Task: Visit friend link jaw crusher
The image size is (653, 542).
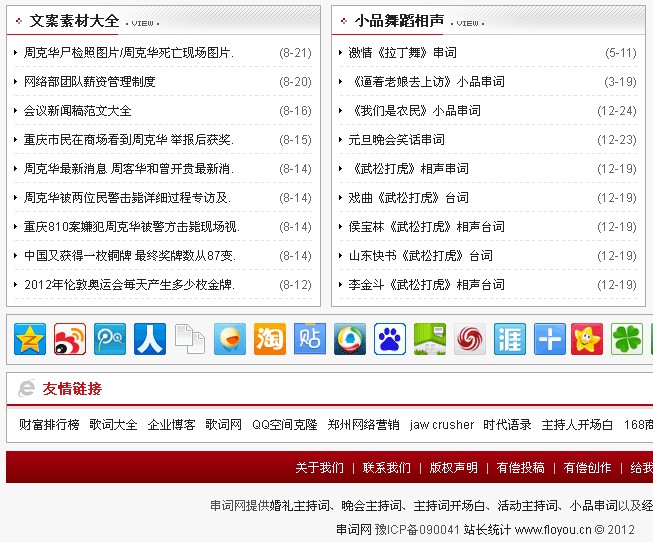Action: (442, 425)
